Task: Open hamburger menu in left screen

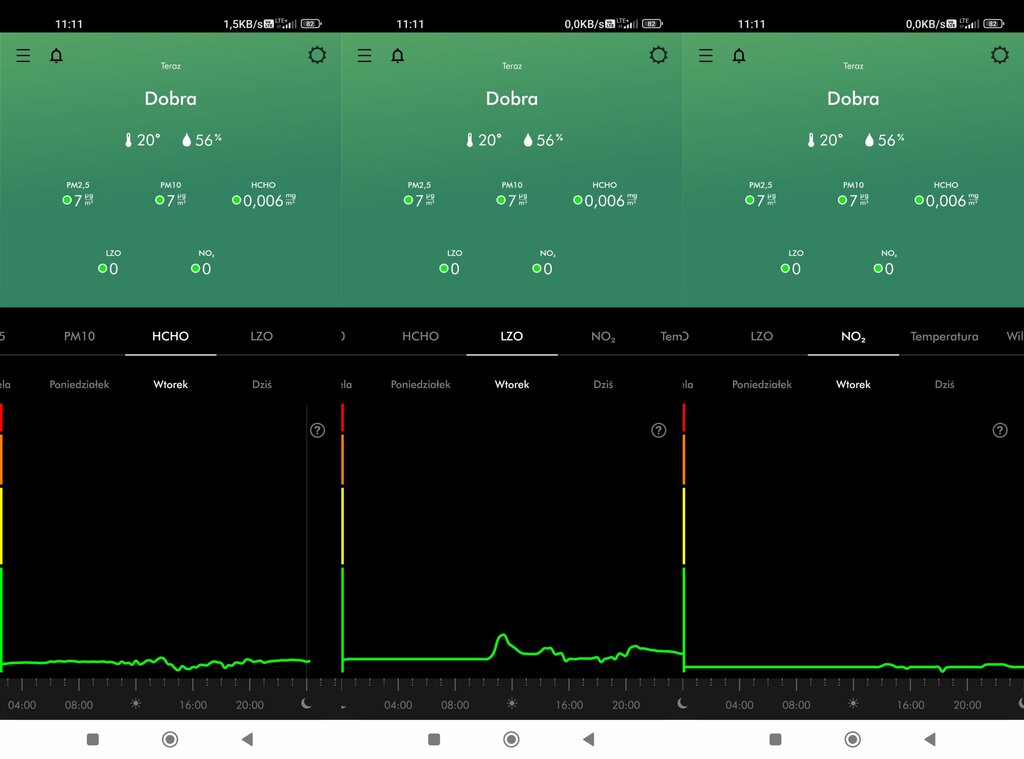Action: click(24, 56)
